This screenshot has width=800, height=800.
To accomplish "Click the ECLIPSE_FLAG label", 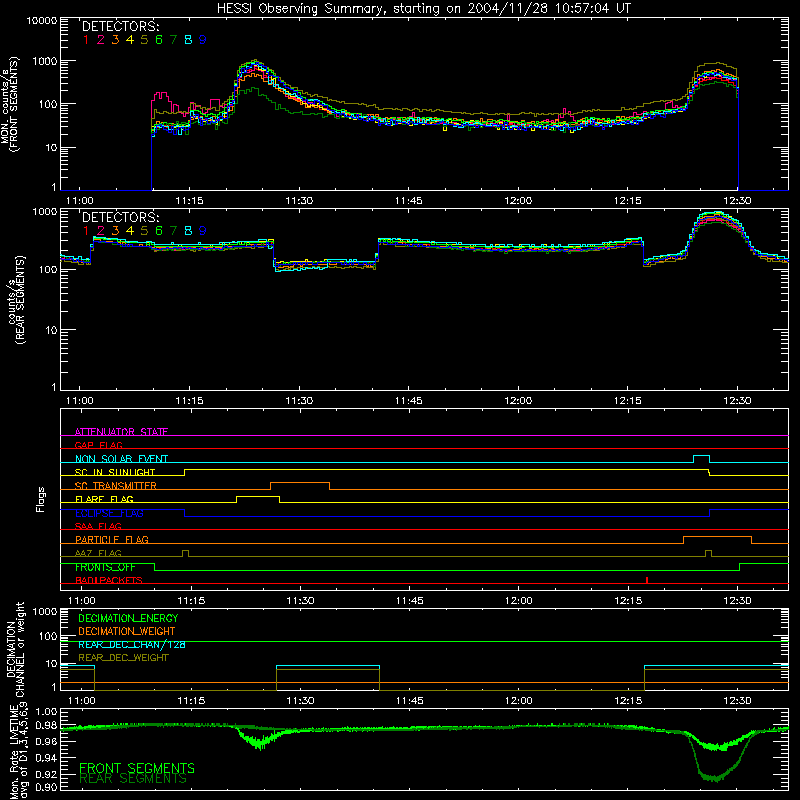I will click(109, 513).
